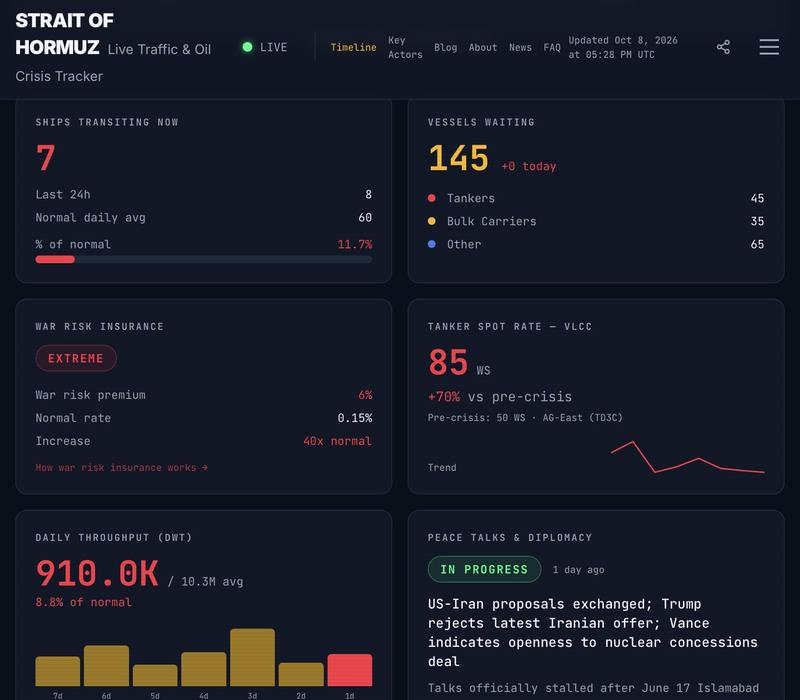The height and width of the screenshot is (700, 800).
Task: Click the green LIVE status dot
Action: click(x=247, y=47)
